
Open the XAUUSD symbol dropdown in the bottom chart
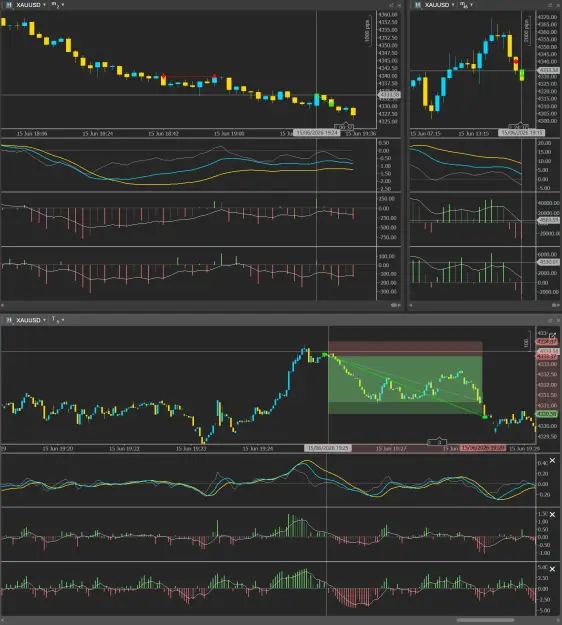pyautogui.click(x=31, y=320)
